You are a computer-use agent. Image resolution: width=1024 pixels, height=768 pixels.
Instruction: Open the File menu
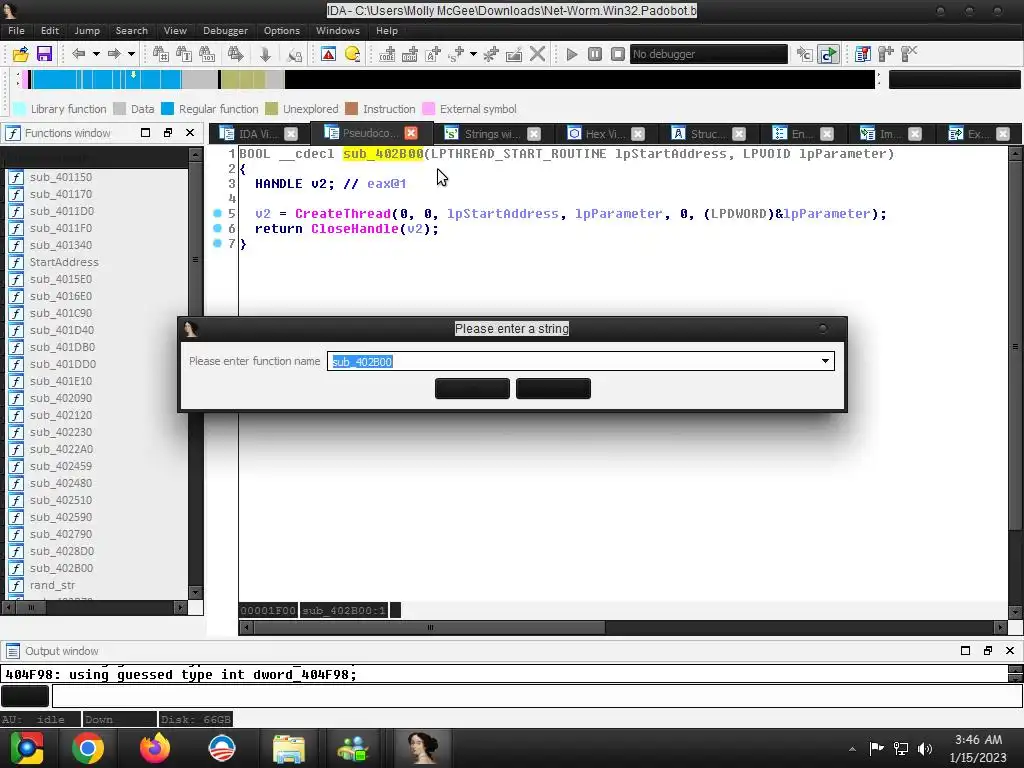point(16,31)
